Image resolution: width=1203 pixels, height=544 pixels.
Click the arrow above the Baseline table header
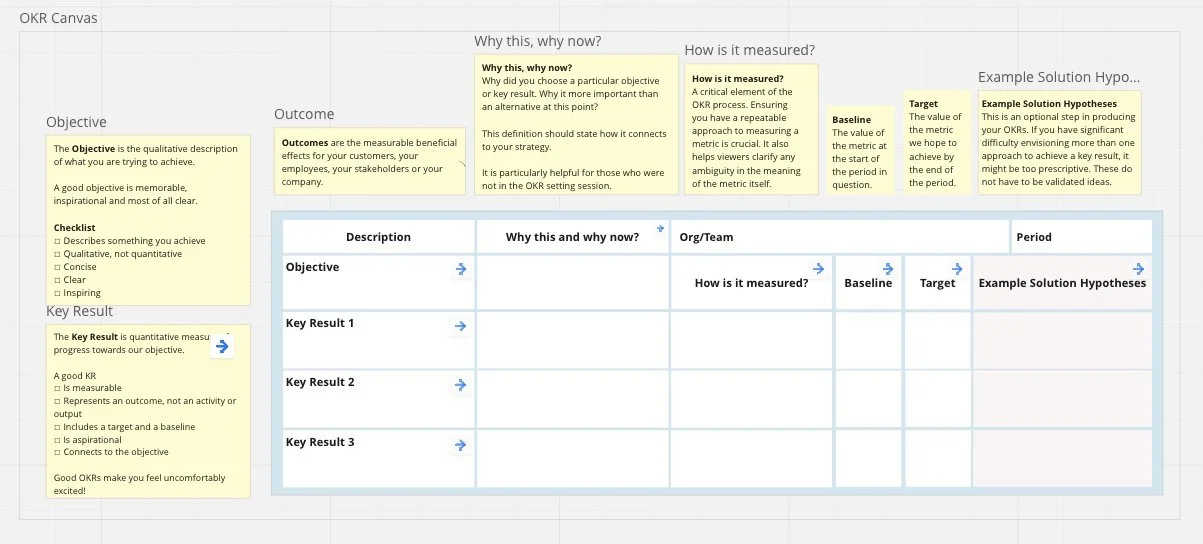point(888,269)
